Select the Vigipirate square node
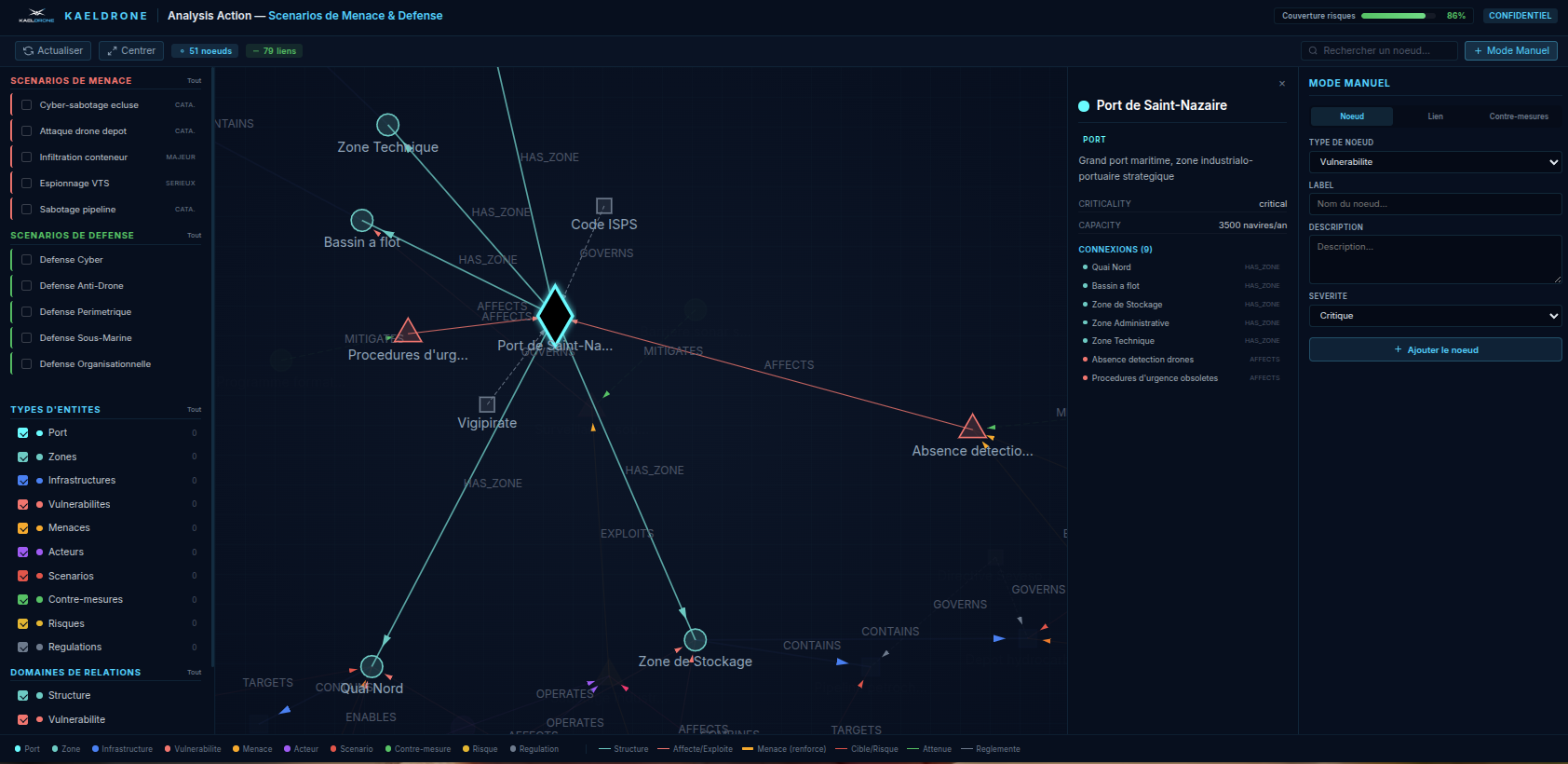 tap(487, 404)
